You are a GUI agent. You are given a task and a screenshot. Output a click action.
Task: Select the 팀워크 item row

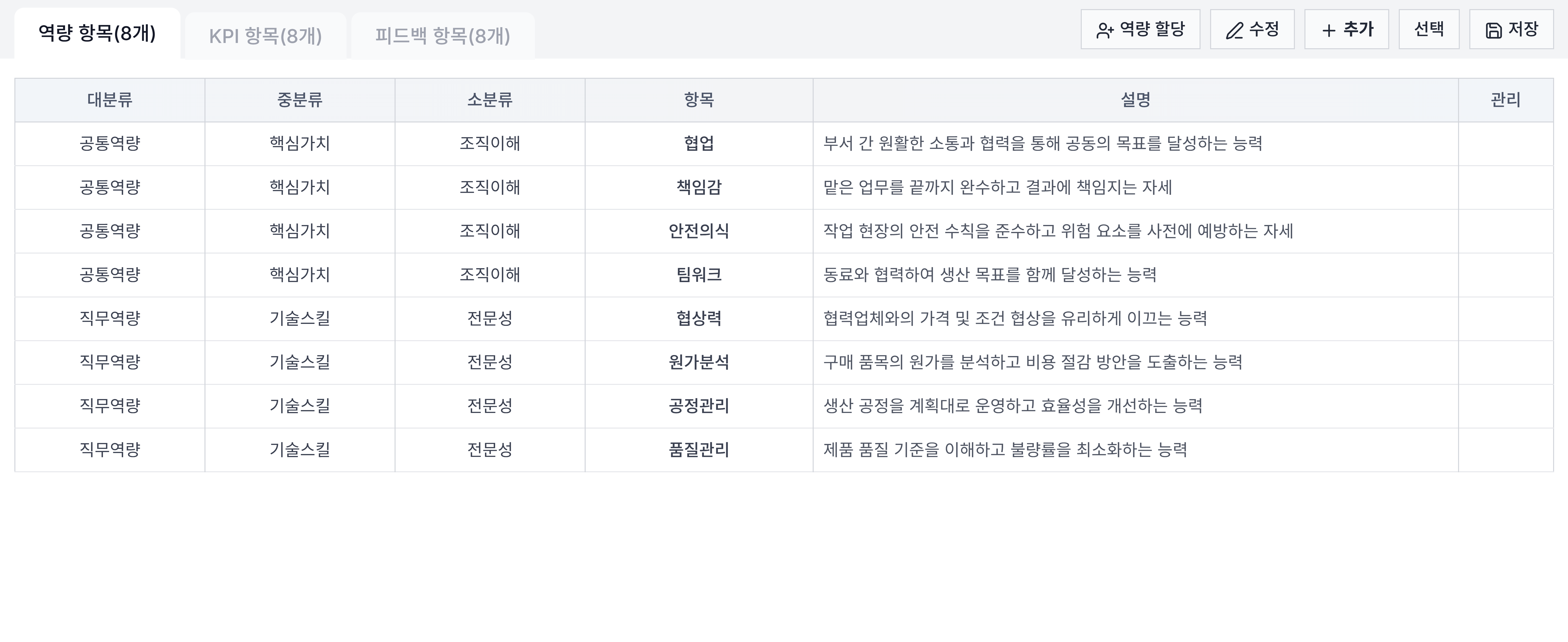click(x=699, y=275)
